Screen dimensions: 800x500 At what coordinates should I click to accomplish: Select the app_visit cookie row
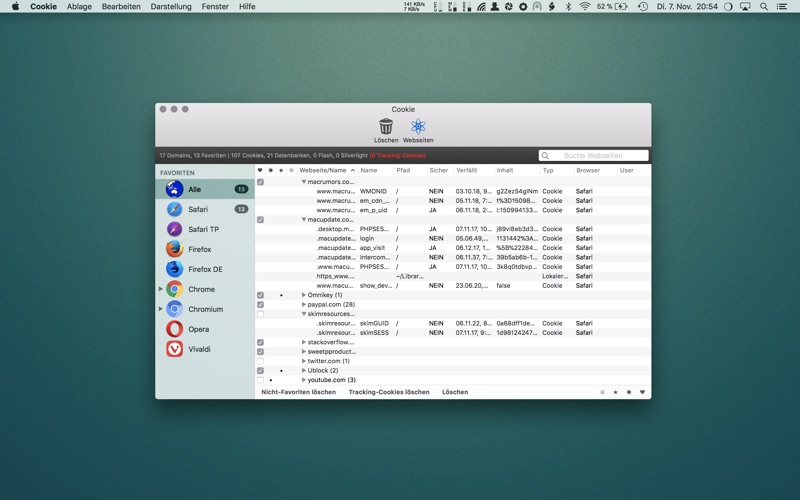click(x=453, y=248)
